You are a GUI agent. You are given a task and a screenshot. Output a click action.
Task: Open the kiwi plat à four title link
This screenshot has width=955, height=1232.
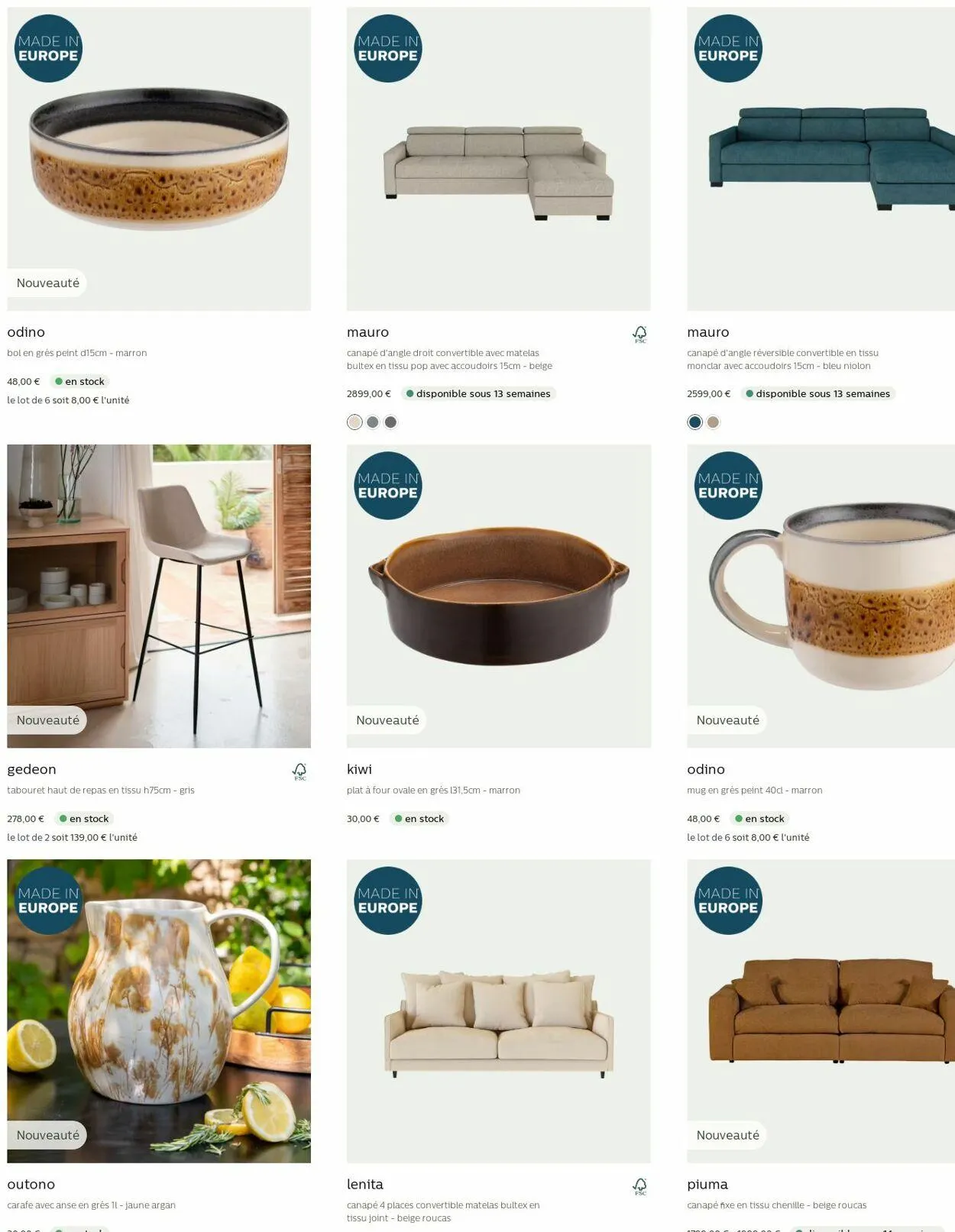[x=359, y=769]
